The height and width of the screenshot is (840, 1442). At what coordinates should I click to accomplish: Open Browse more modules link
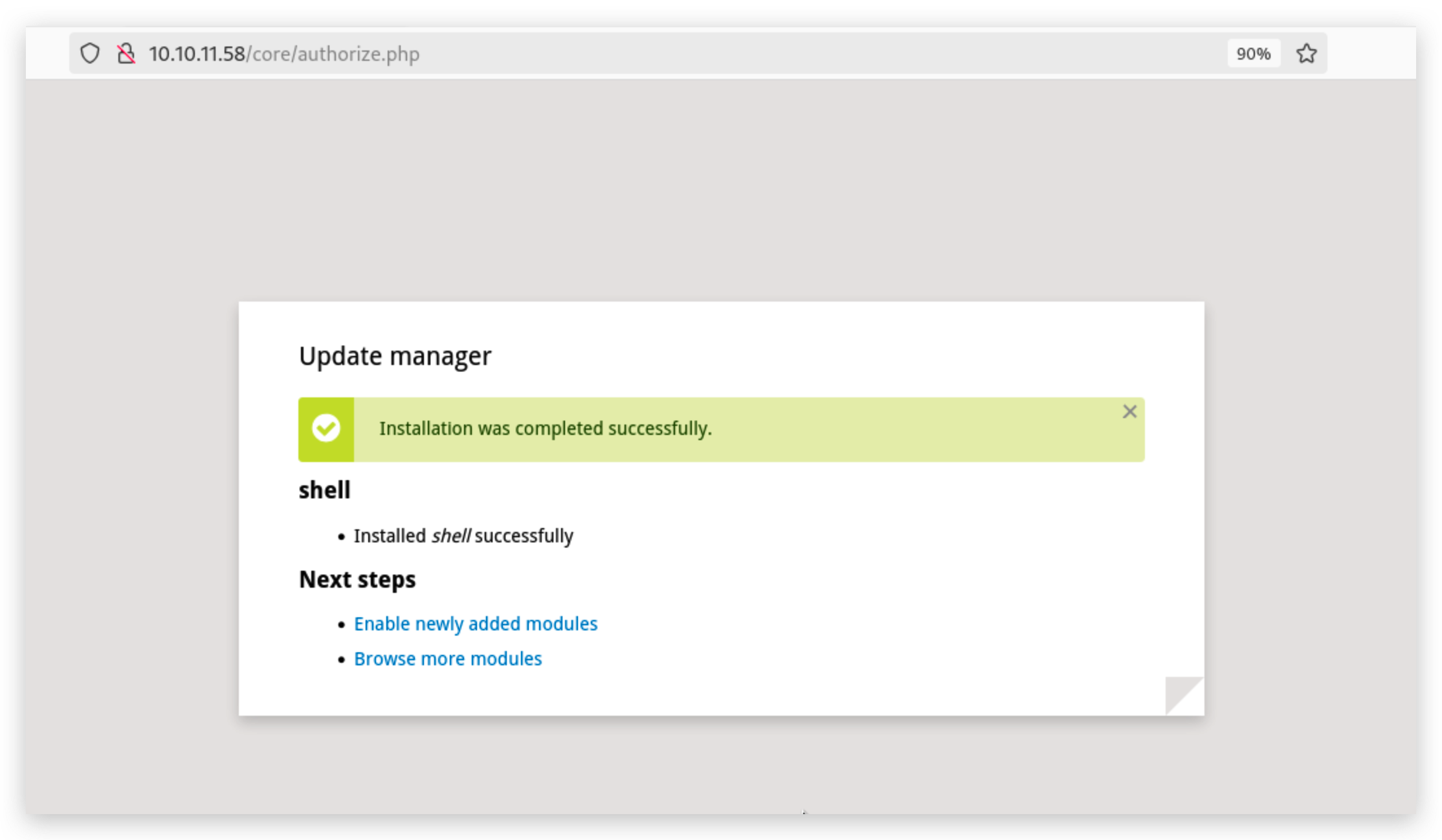pyautogui.click(x=448, y=658)
